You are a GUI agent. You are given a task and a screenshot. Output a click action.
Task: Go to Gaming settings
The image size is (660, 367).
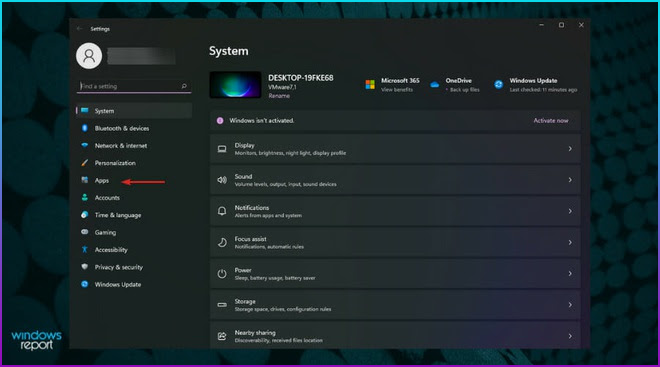pos(134,232)
